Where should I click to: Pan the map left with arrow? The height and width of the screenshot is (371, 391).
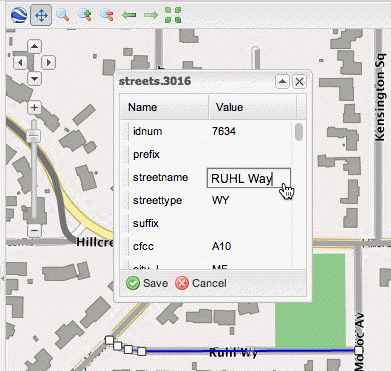tap(20, 62)
